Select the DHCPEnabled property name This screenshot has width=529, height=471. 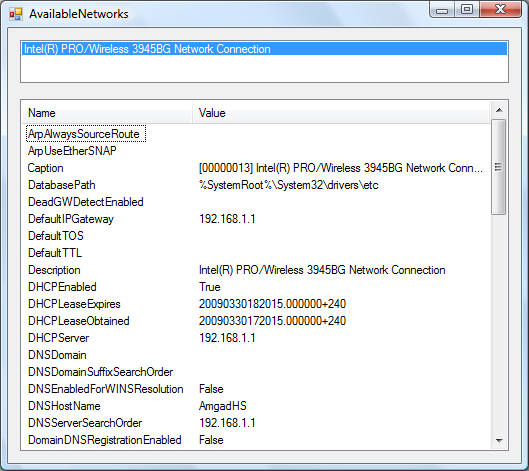(x=62, y=287)
